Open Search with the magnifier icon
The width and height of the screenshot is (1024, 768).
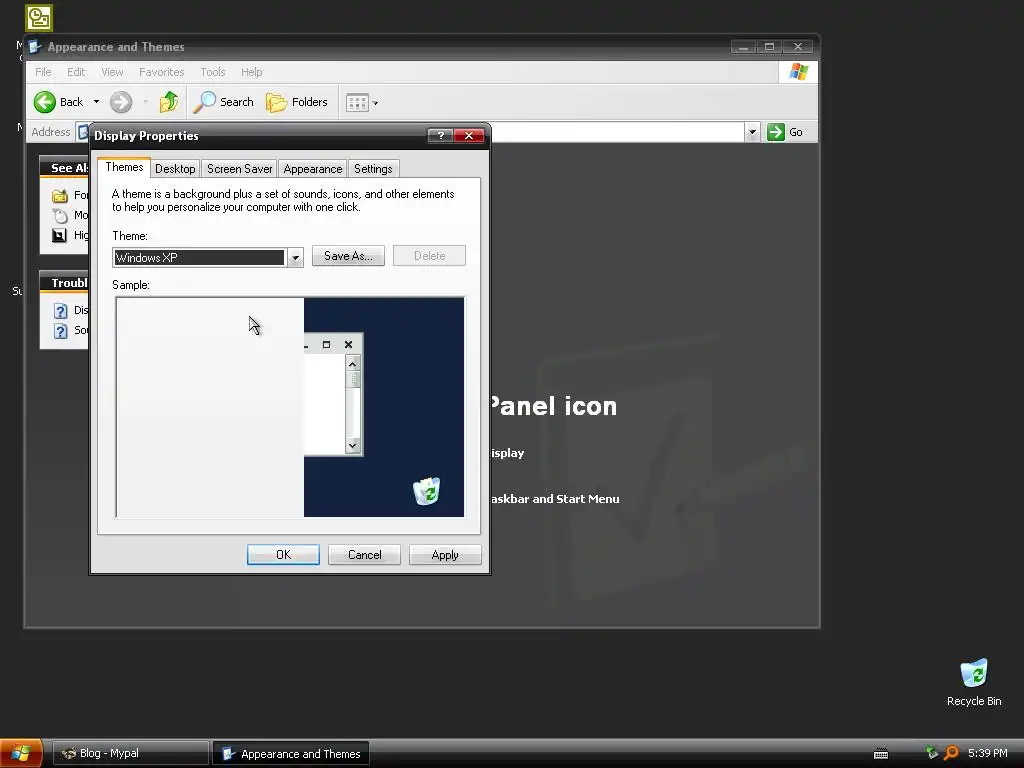point(204,102)
